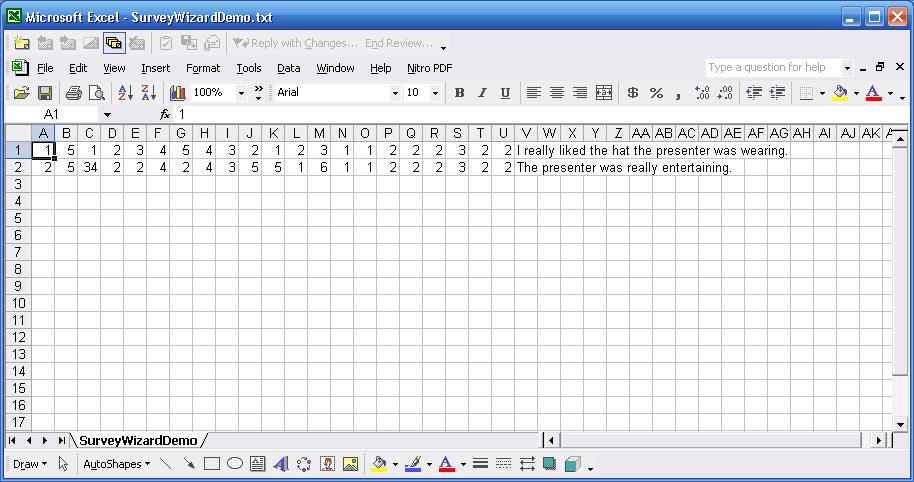Toggle italic formatting
This screenshot has width=914, height=482.
click(x=482, y=93)
